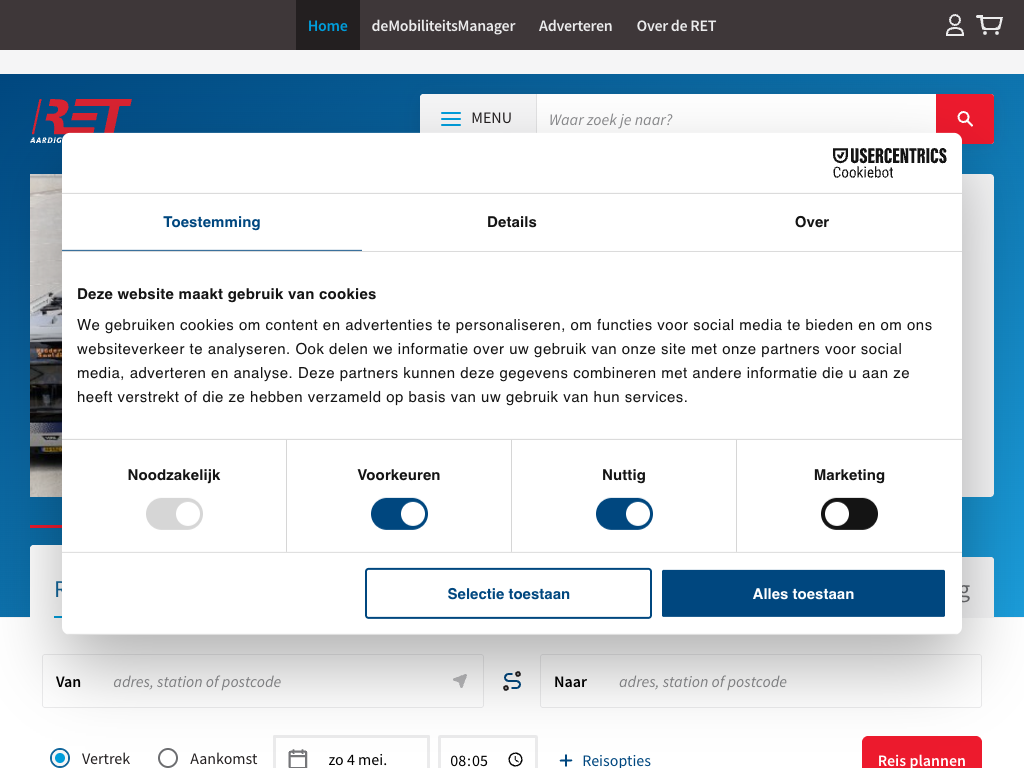Open the Over tab in cookie dialog

(811, 222)
